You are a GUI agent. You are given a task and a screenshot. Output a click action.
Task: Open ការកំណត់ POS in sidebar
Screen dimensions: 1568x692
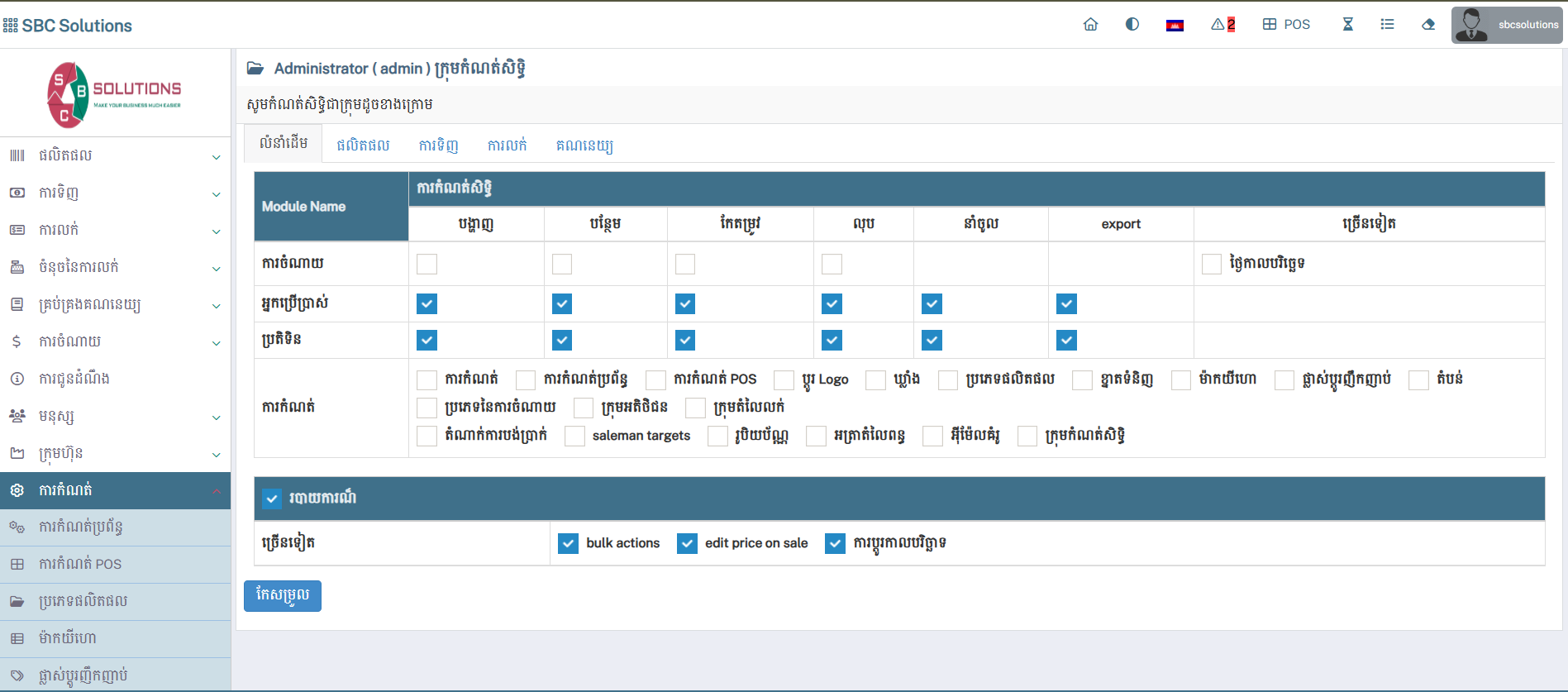tap(80, 564)
